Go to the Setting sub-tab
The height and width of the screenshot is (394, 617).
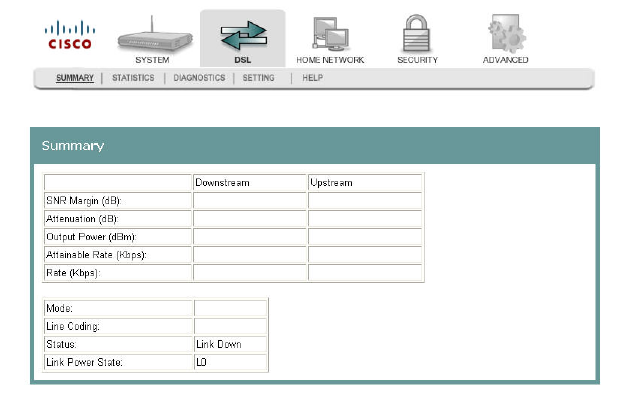point(258,78)
